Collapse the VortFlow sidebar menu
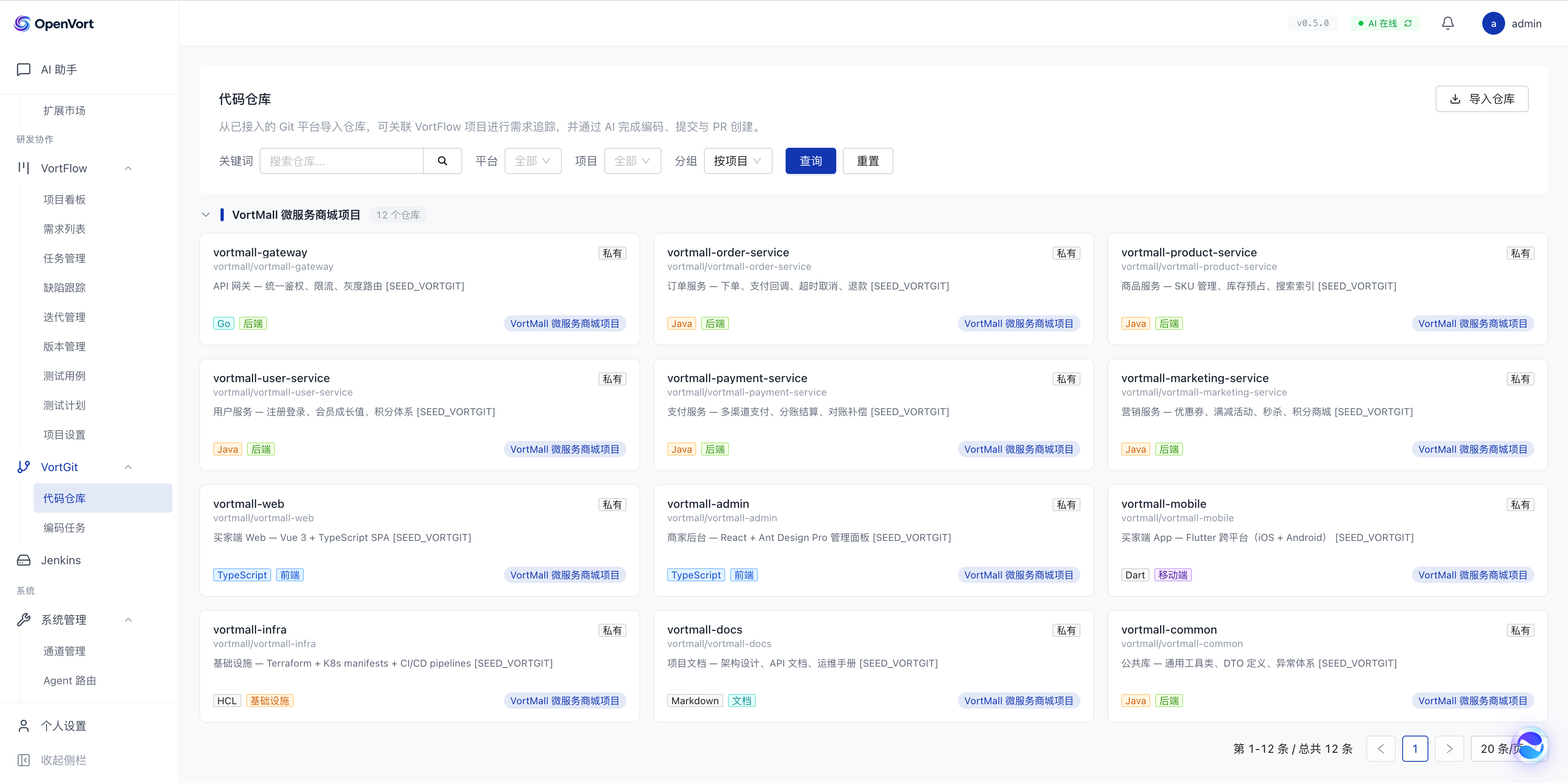 pyautogui.click(x=128, y=169)
